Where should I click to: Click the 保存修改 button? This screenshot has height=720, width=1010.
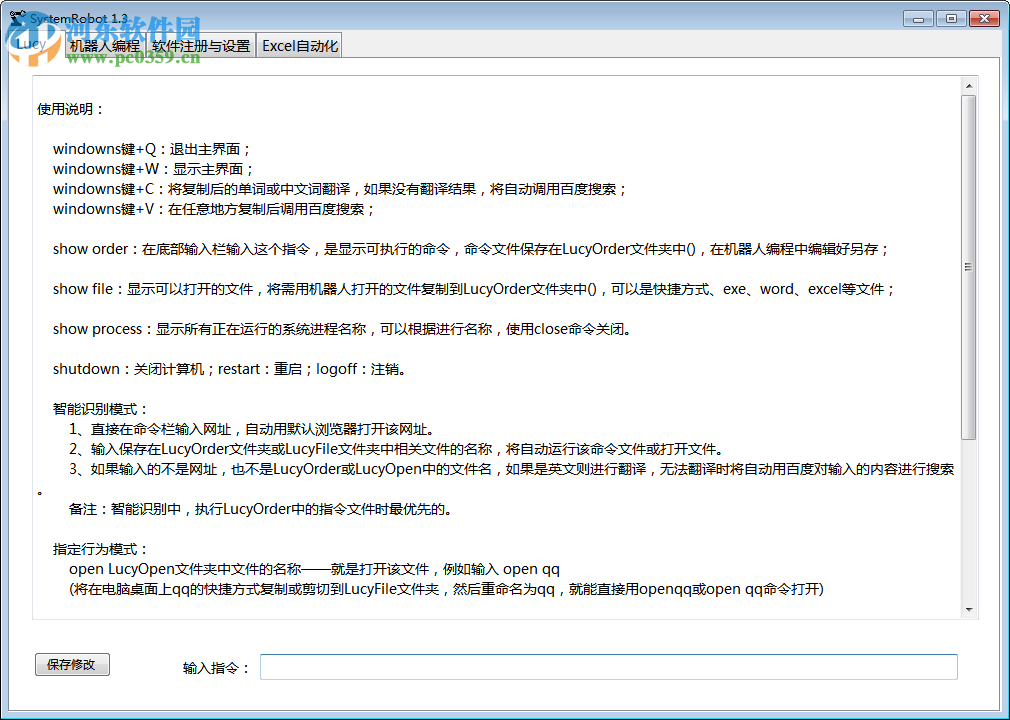point(71,664)
